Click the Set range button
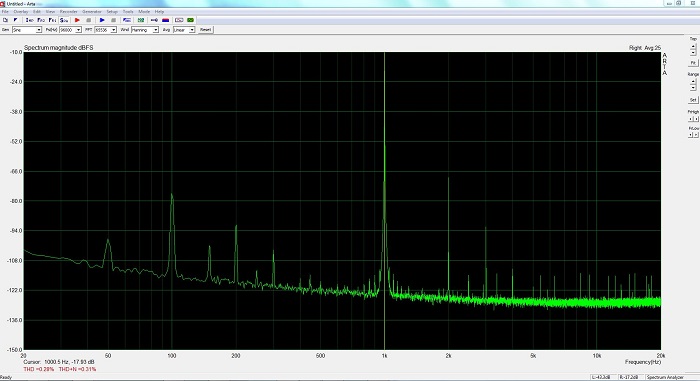This screenshot has height=381, width=700. 693,100
